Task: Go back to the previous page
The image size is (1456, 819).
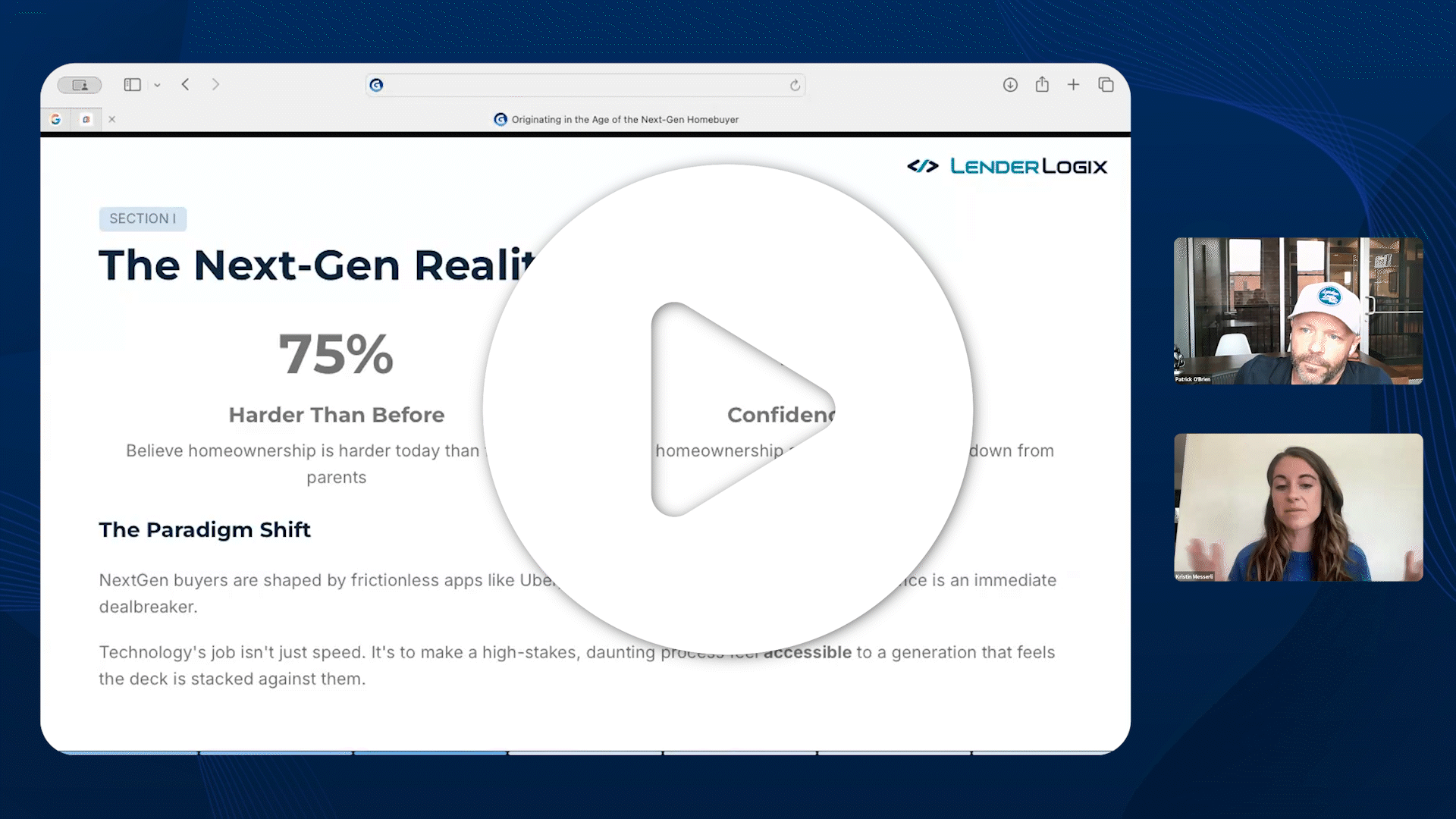Action: (186, 84)
